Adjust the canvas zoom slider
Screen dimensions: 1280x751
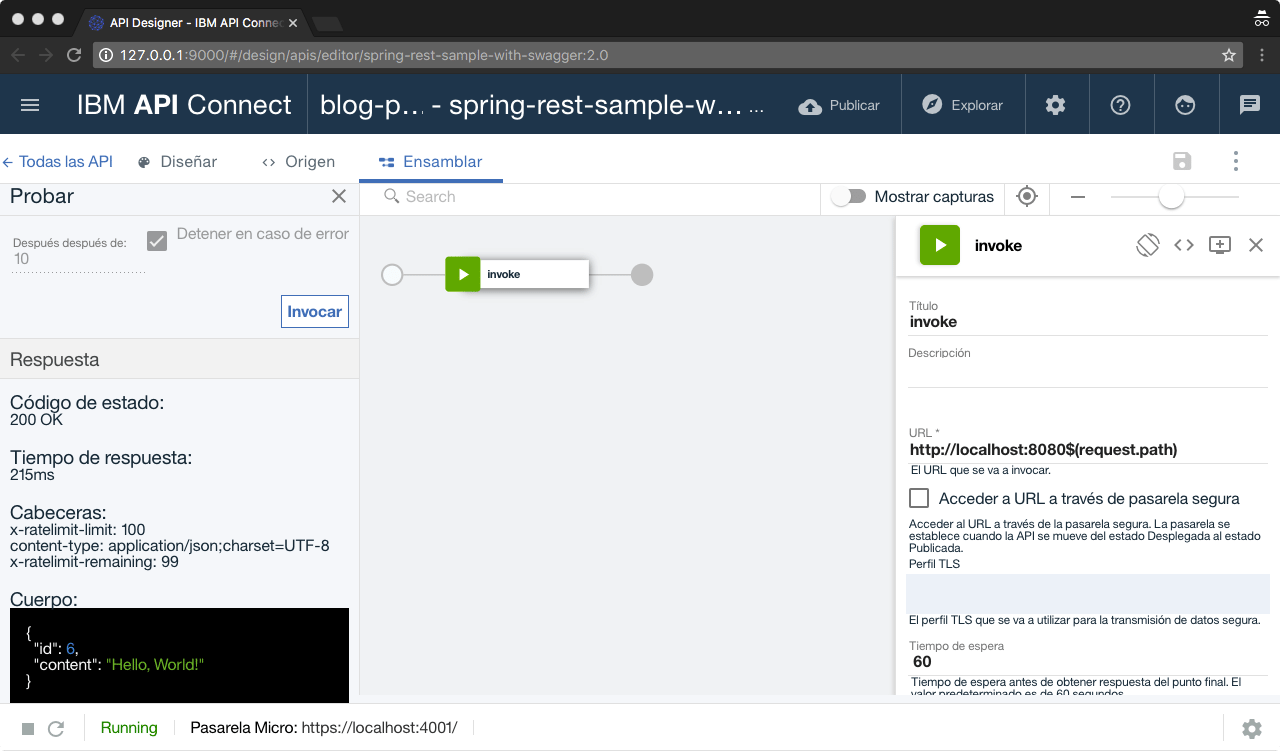point(1171,198)
